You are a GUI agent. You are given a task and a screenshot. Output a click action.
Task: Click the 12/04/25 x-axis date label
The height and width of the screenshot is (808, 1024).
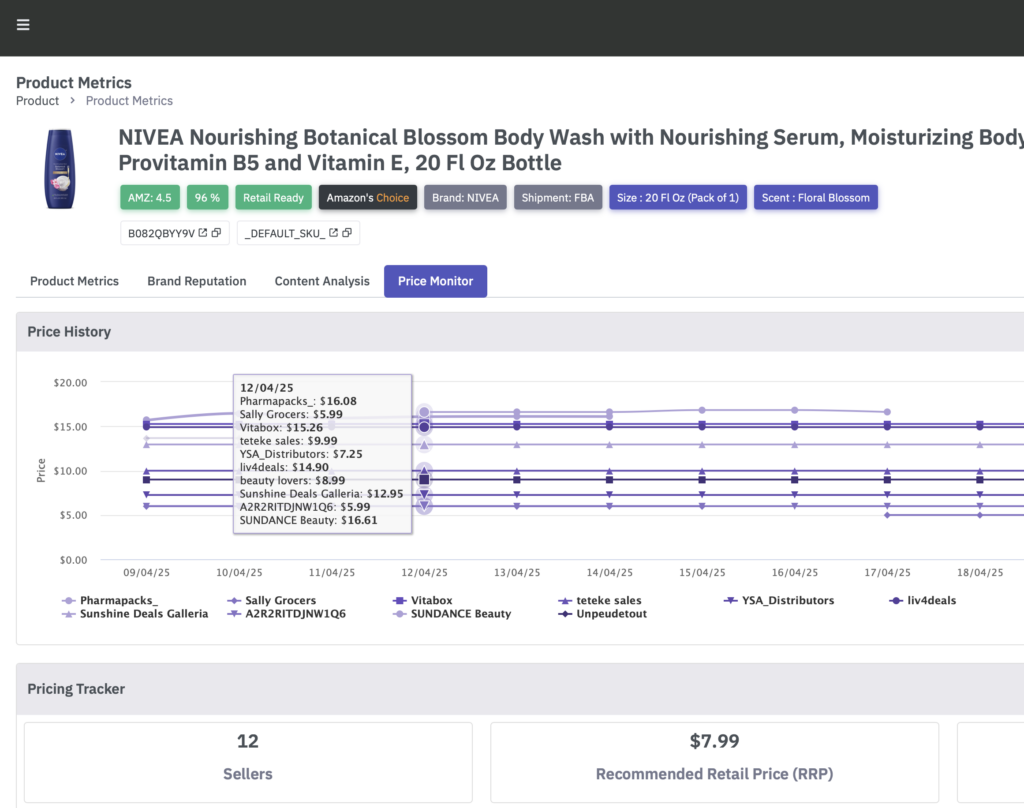click(x=424, y=572)
